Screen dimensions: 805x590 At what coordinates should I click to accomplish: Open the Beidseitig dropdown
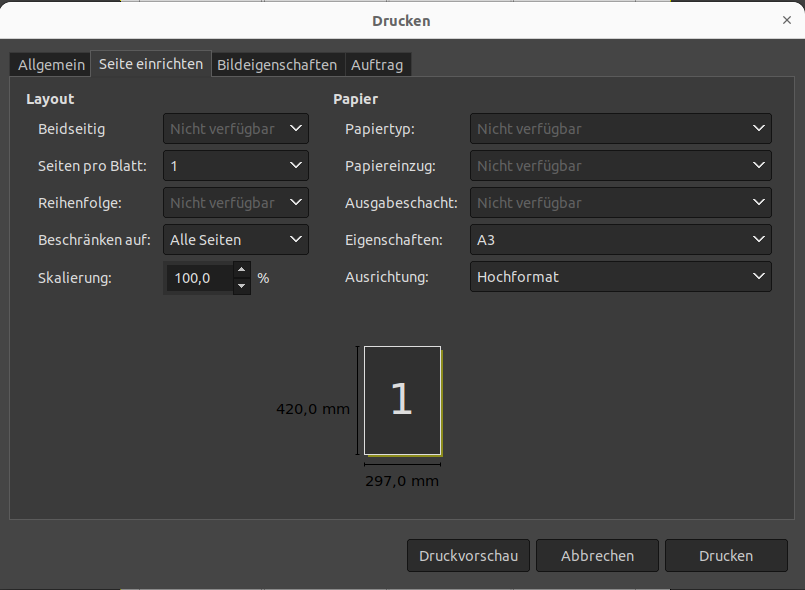coord(235,128)
